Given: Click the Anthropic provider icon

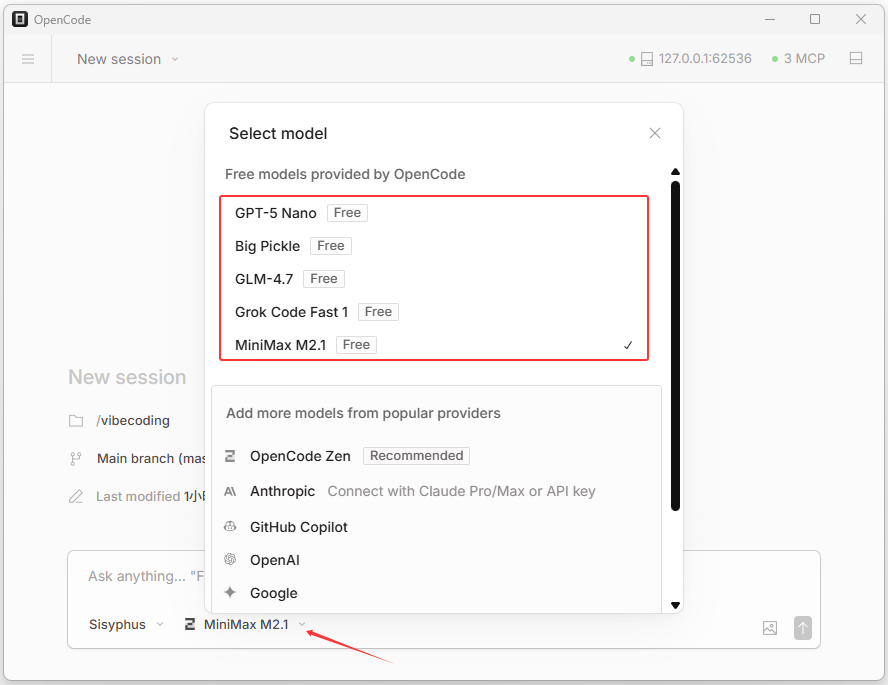Looking at the screenshot, I should [230, 491].
